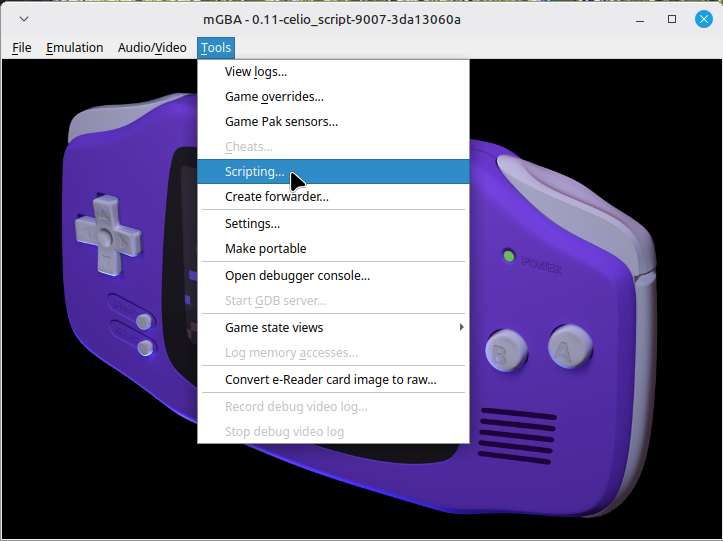Click the greyed Log memory accesses... item
The image size is (723, 541).
[333, 353]
